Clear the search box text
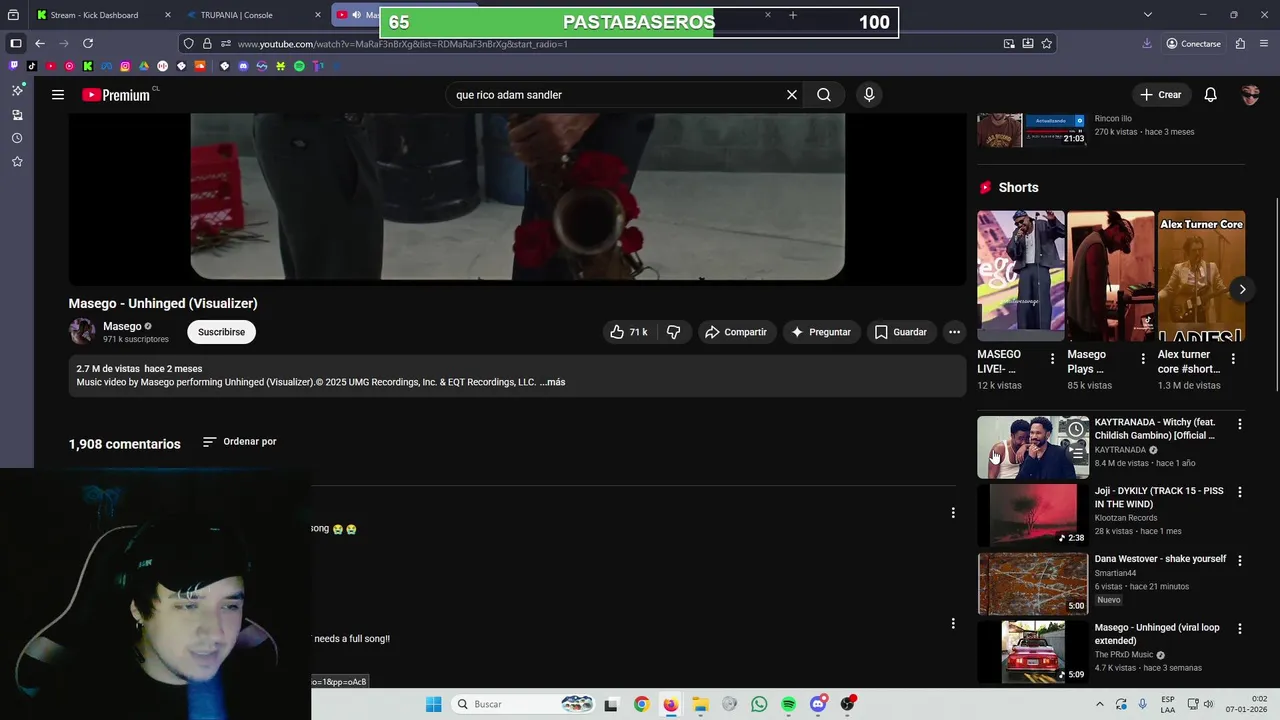 tap(791, 95)
